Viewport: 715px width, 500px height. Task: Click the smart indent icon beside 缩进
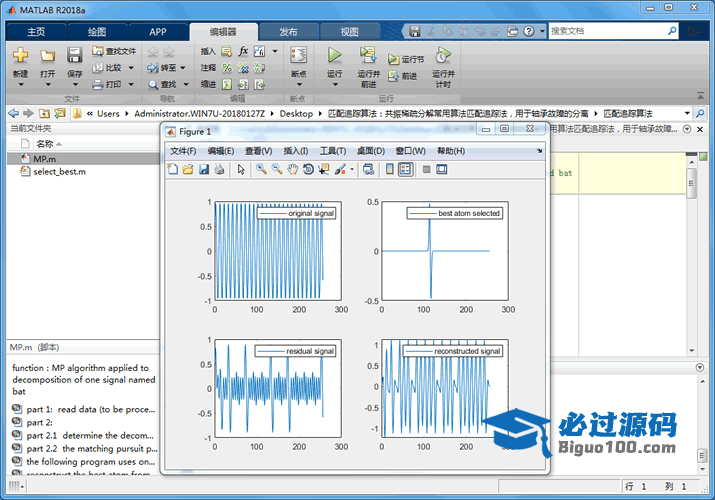click(227, 84)
